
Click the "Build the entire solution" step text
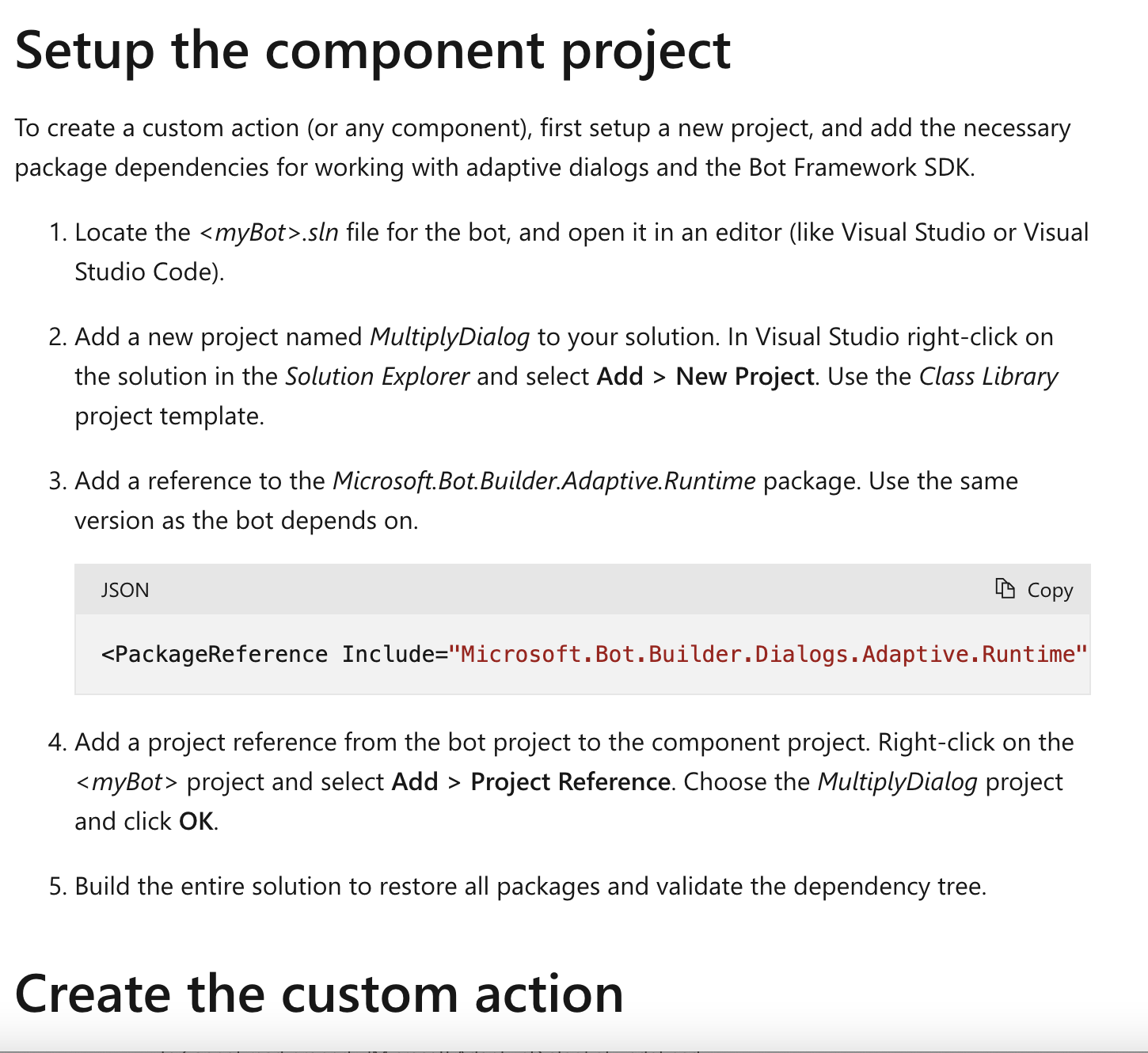(530, 887)
